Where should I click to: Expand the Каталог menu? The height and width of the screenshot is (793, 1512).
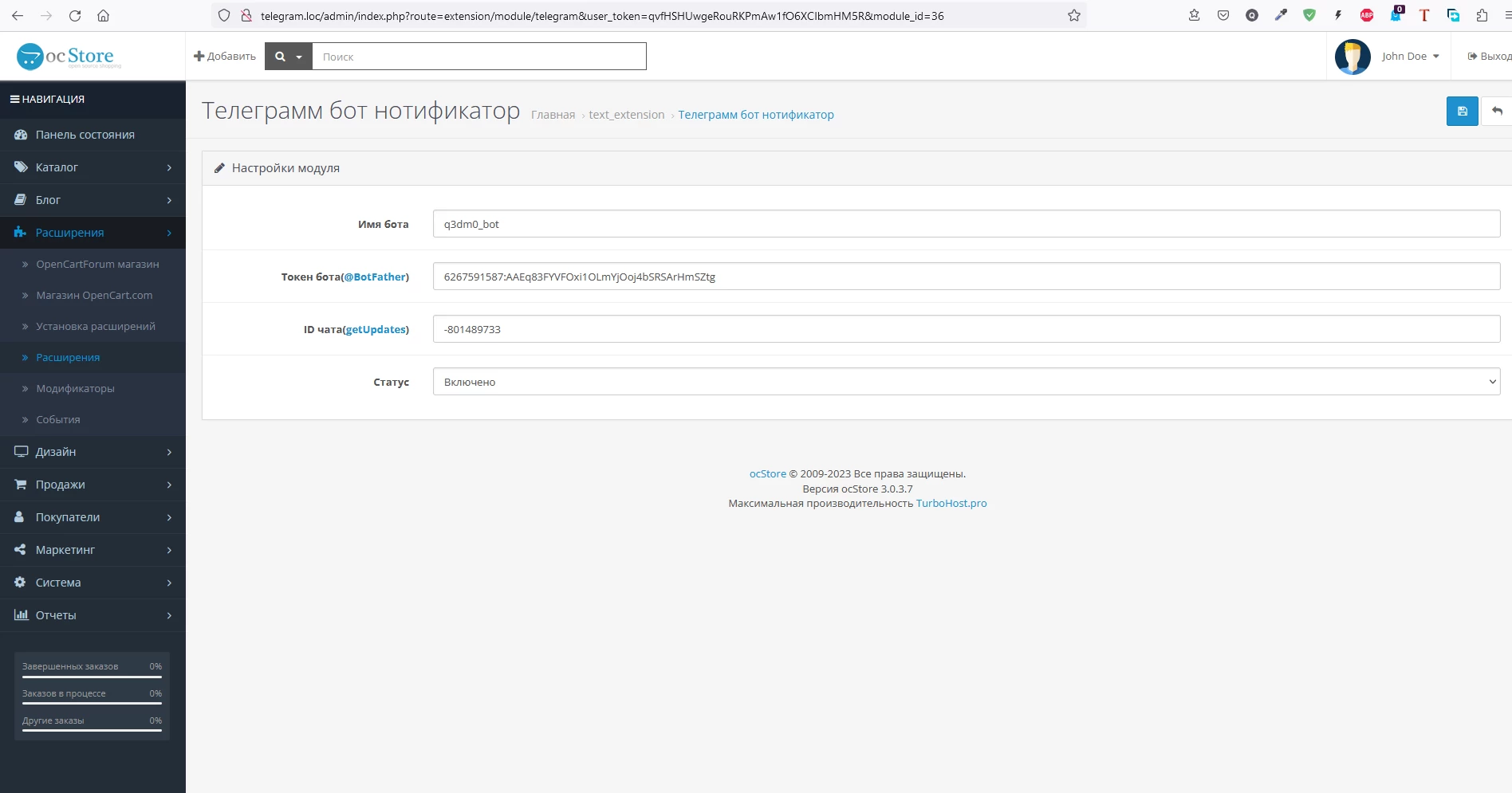pyautogui.click(x=93, y=167)
